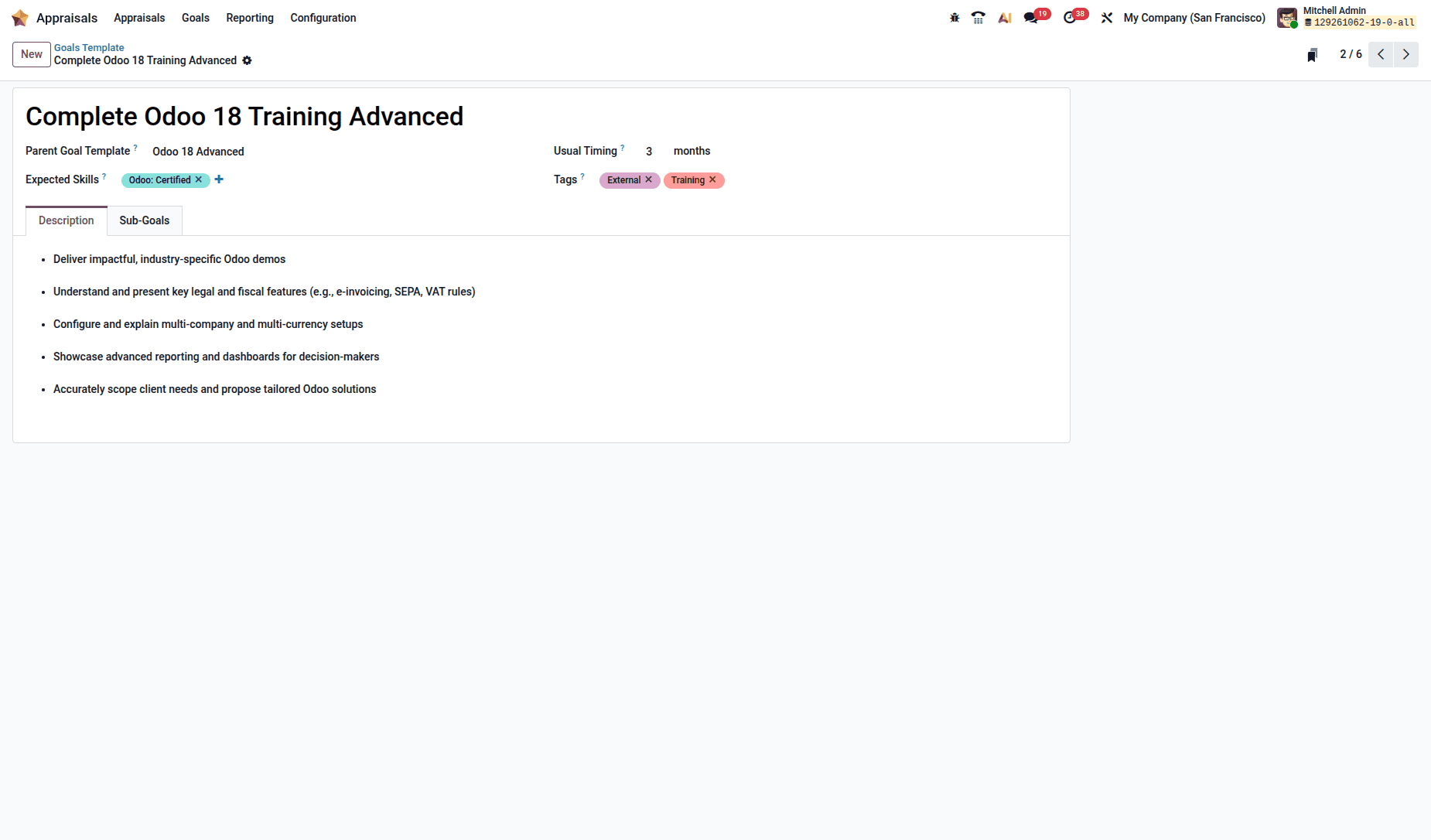Go back to Goals Template breadcrumb
The height and width of the screenshot is (840, 1431).
[x=89, y=47]
